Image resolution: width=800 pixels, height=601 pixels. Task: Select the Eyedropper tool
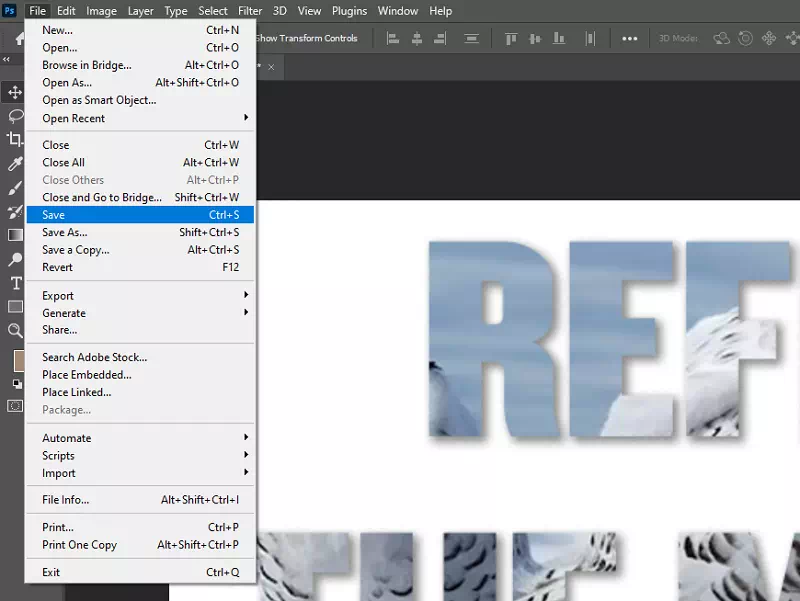(x=15, y=163)
